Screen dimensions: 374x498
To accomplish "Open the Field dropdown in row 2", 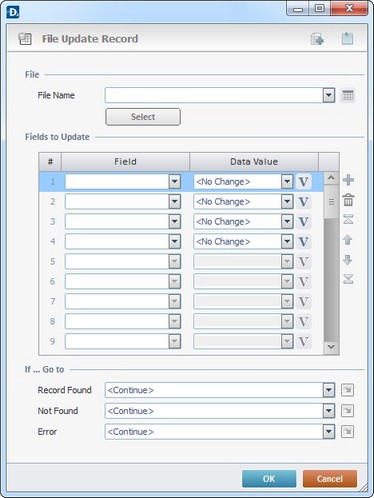I will tap(174, 202).
